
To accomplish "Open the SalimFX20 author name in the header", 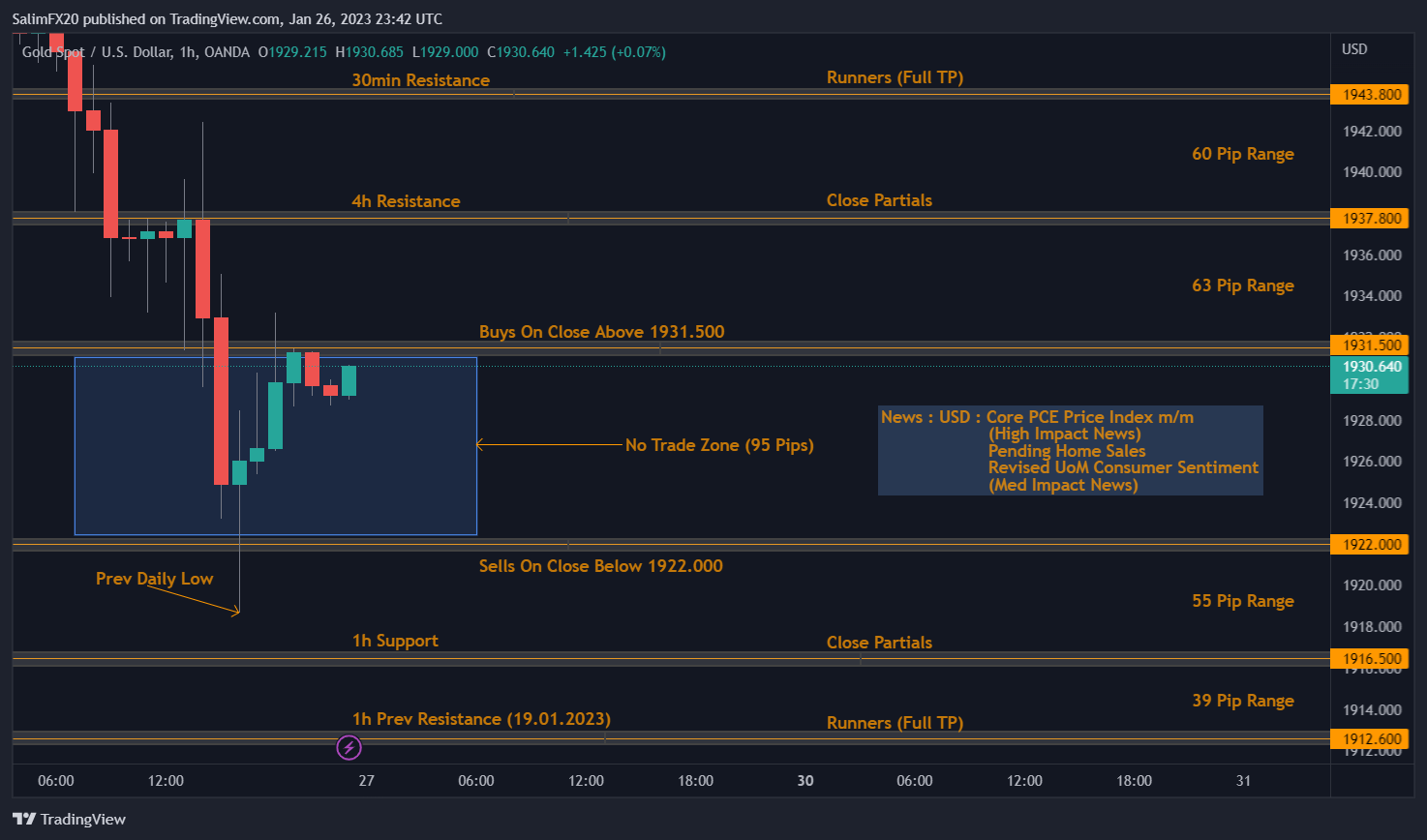I will (46, 18).
